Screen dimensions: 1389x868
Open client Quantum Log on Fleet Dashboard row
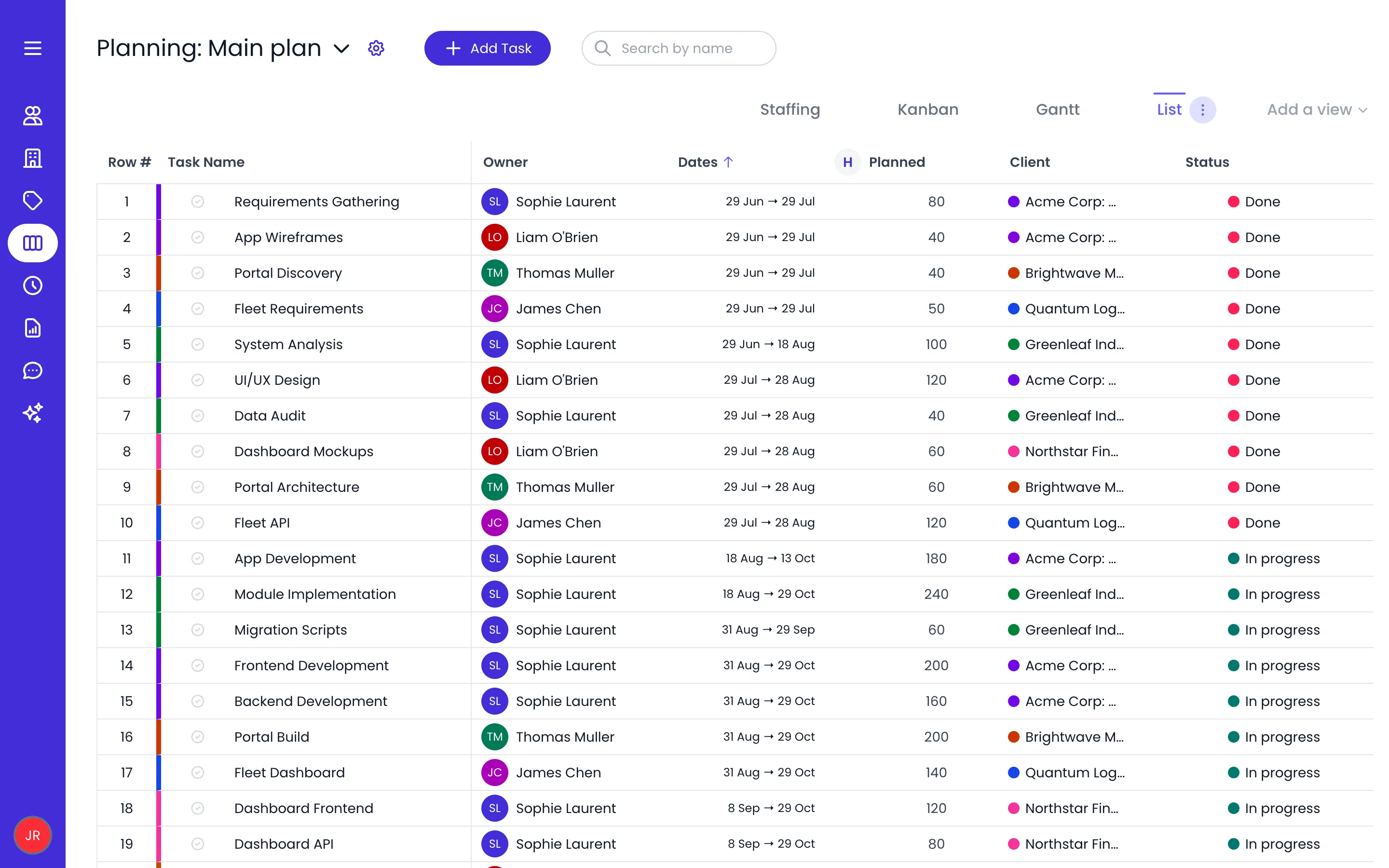click(x=1066, y=772)
